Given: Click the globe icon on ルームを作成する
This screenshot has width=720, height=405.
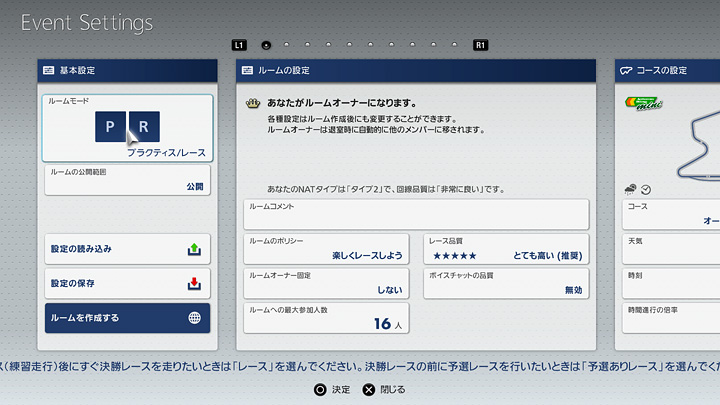Looking at the screenshot, I should pyautogui.click(x=195, y=319).
